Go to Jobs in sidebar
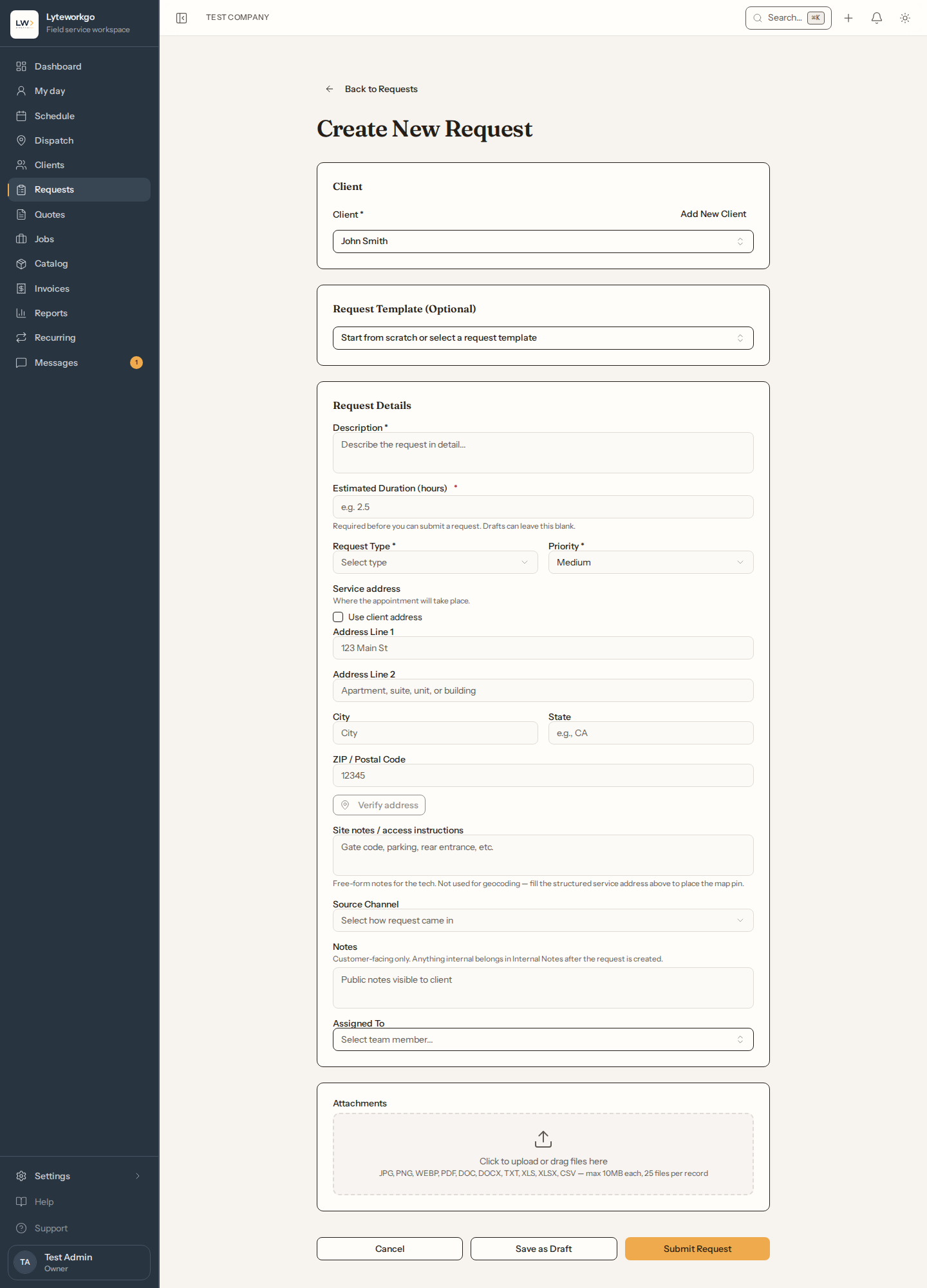 pyautogui.click(x=79, y=239)
